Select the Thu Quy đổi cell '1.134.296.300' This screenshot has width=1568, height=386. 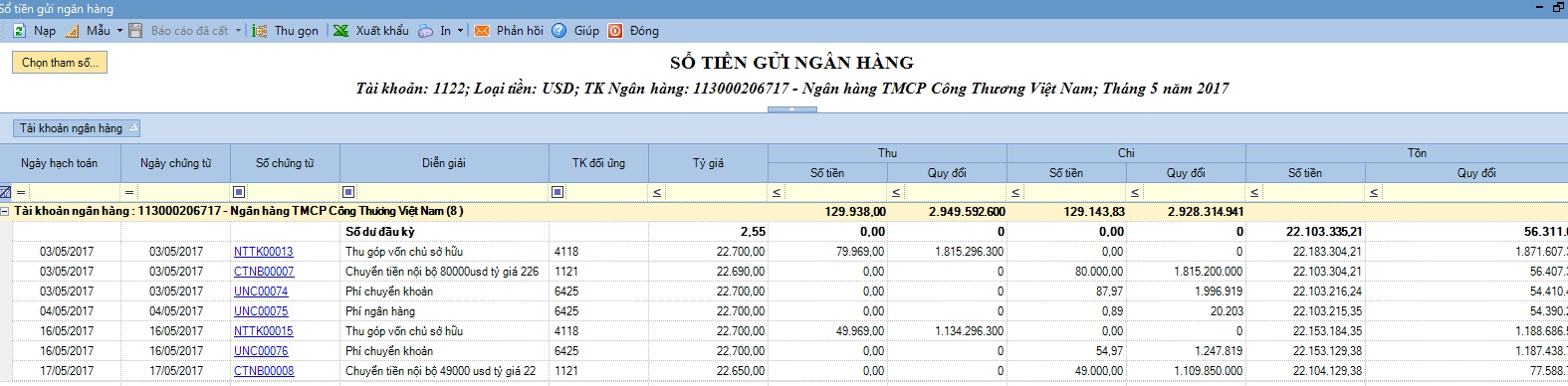tap(947, 331)
